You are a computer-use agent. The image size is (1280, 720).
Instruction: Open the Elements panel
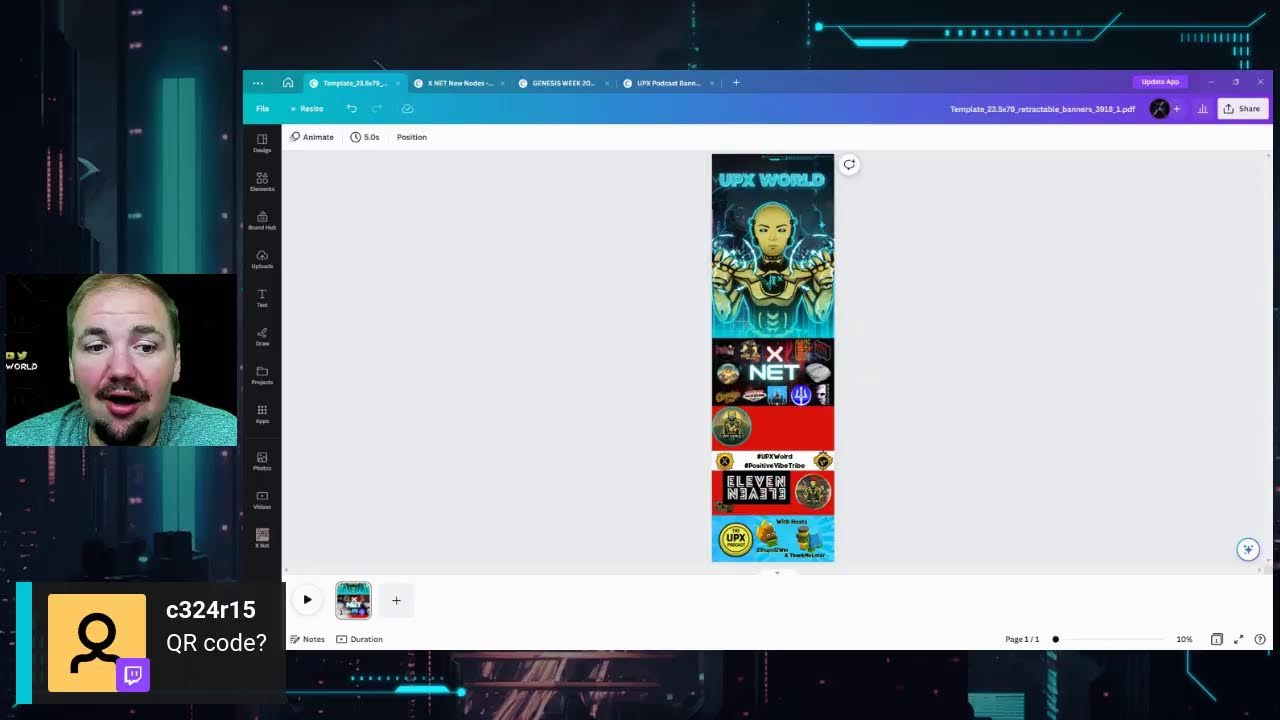[x=262, y=182]
